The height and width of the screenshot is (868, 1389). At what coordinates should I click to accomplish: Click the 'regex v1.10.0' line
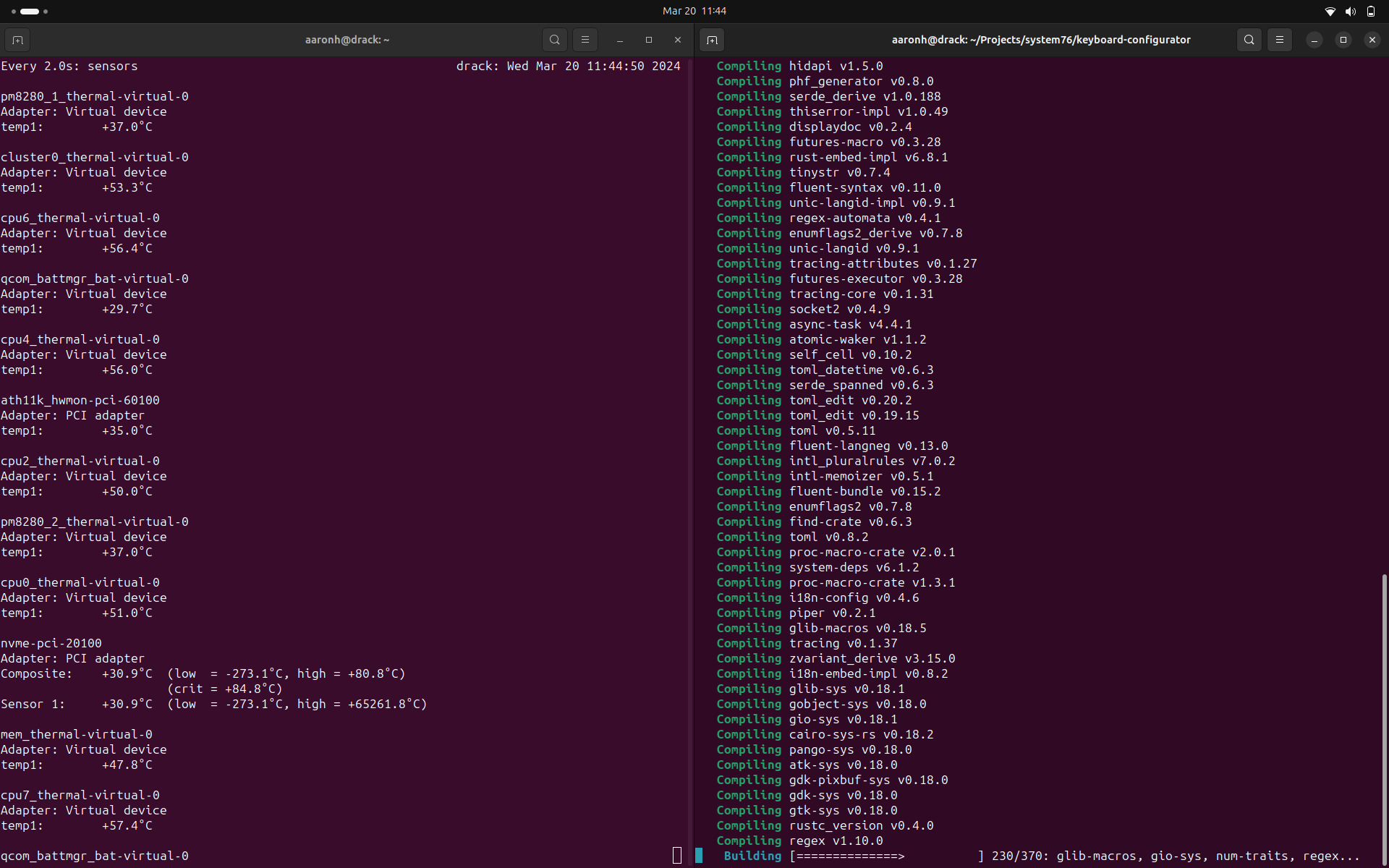coord(800,841)
